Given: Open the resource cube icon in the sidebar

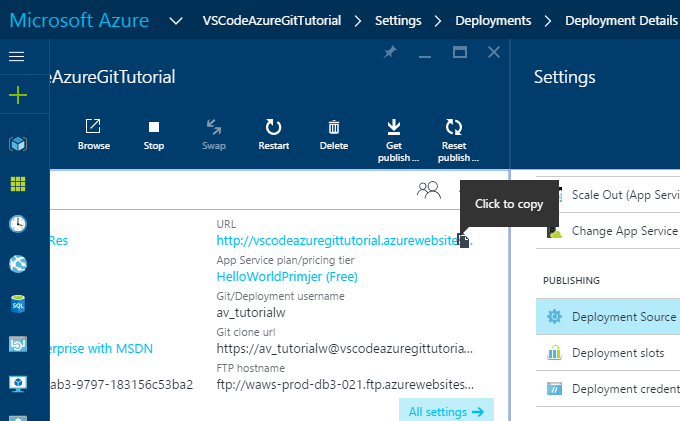Looking at the screenshot, I should (18, 144).
